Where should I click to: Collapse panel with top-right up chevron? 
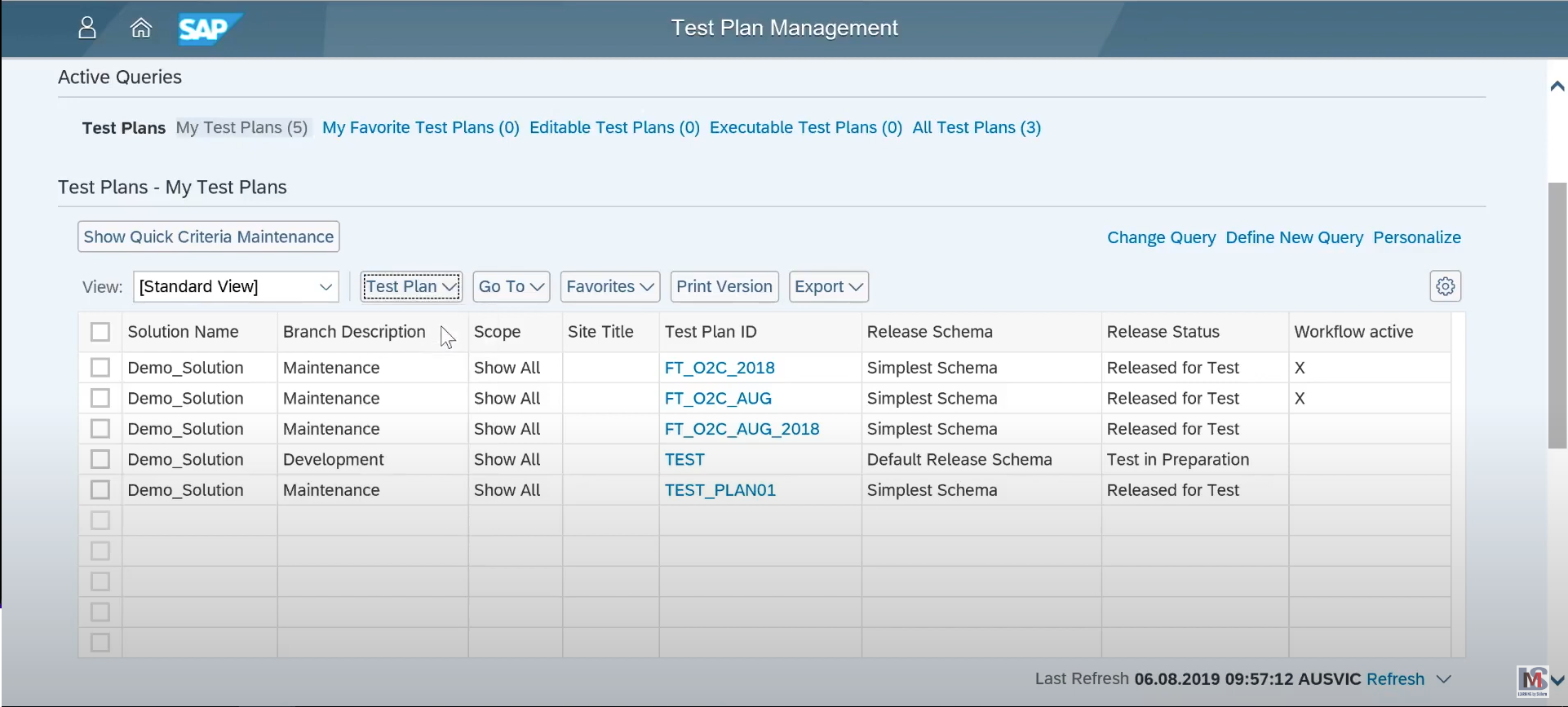[x=1557, y=86]
